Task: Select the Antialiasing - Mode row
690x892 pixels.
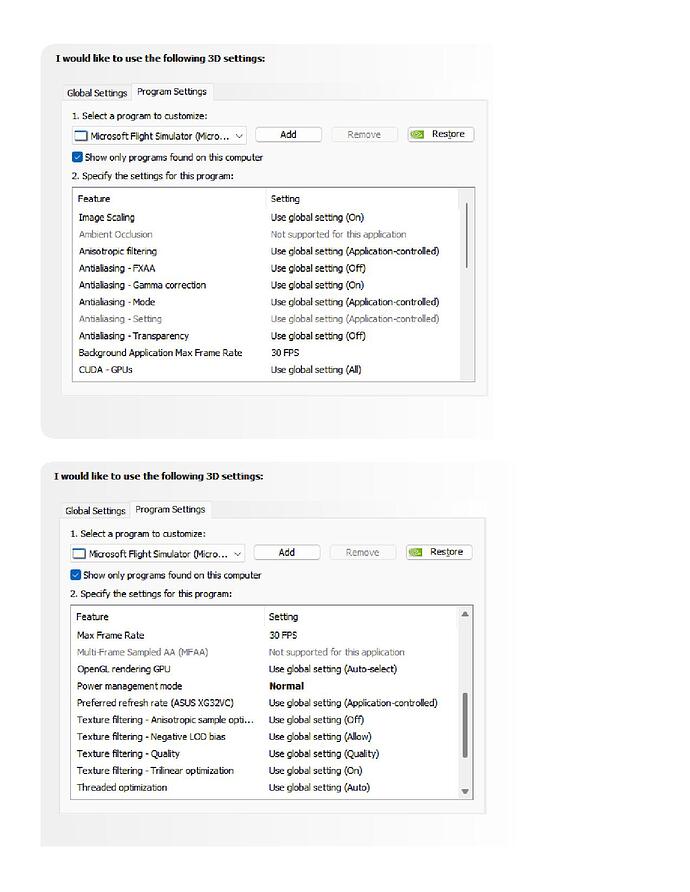Action: (x=265, y=302)
